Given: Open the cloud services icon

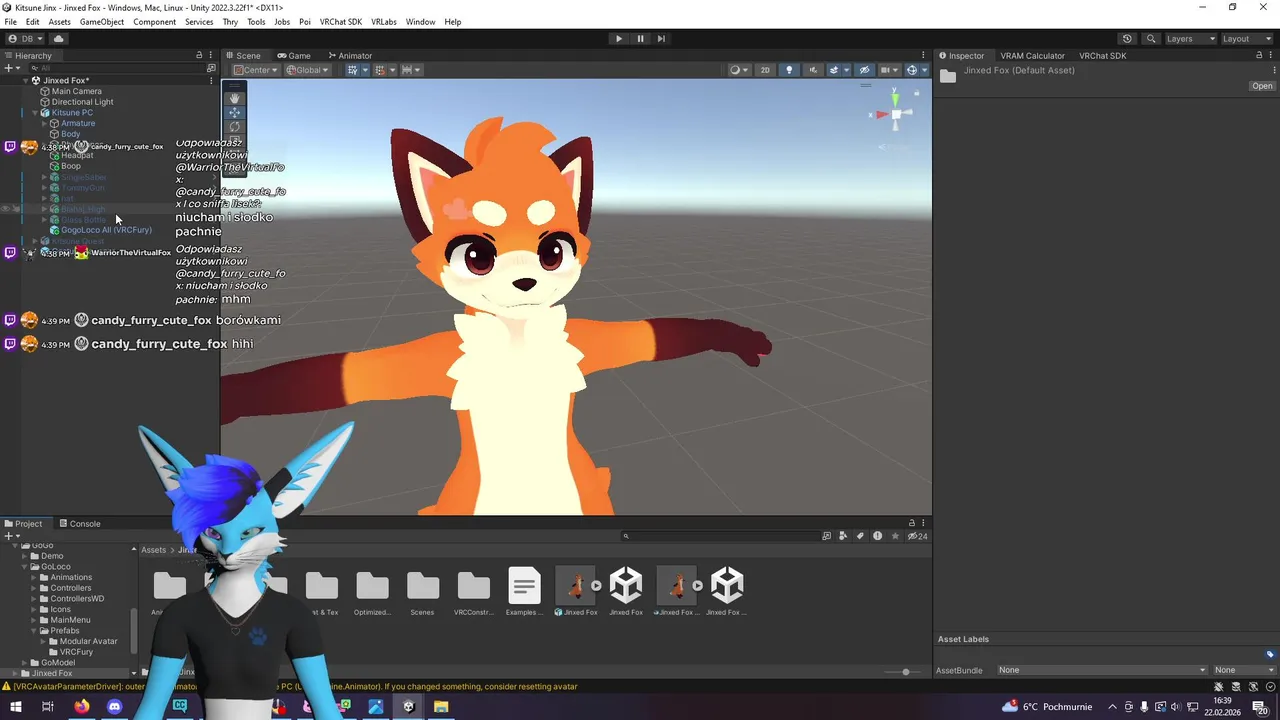Looking at the screenshot, I should pyautogui.click(x=58, y=39).
